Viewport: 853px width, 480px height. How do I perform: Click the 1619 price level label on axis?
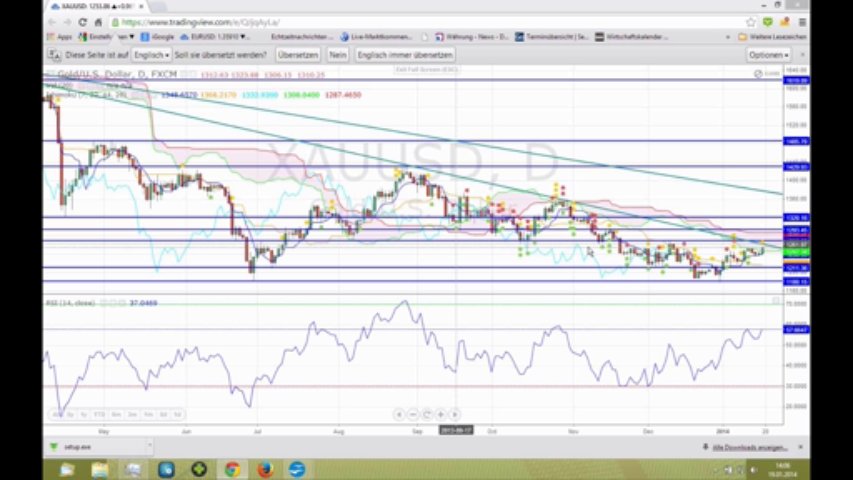click(796, 80)
